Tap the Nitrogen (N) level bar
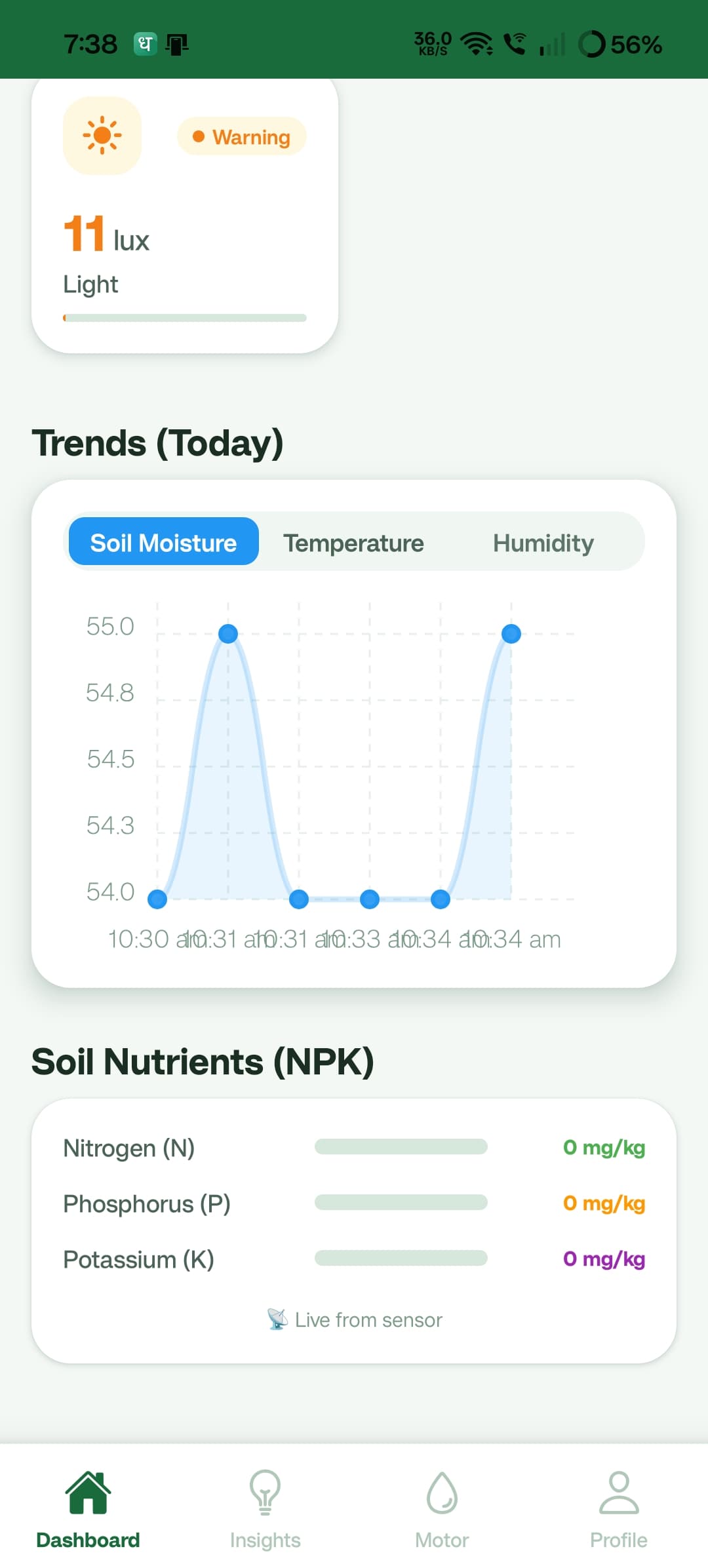708x1568 pixels. coord(401,1147)
